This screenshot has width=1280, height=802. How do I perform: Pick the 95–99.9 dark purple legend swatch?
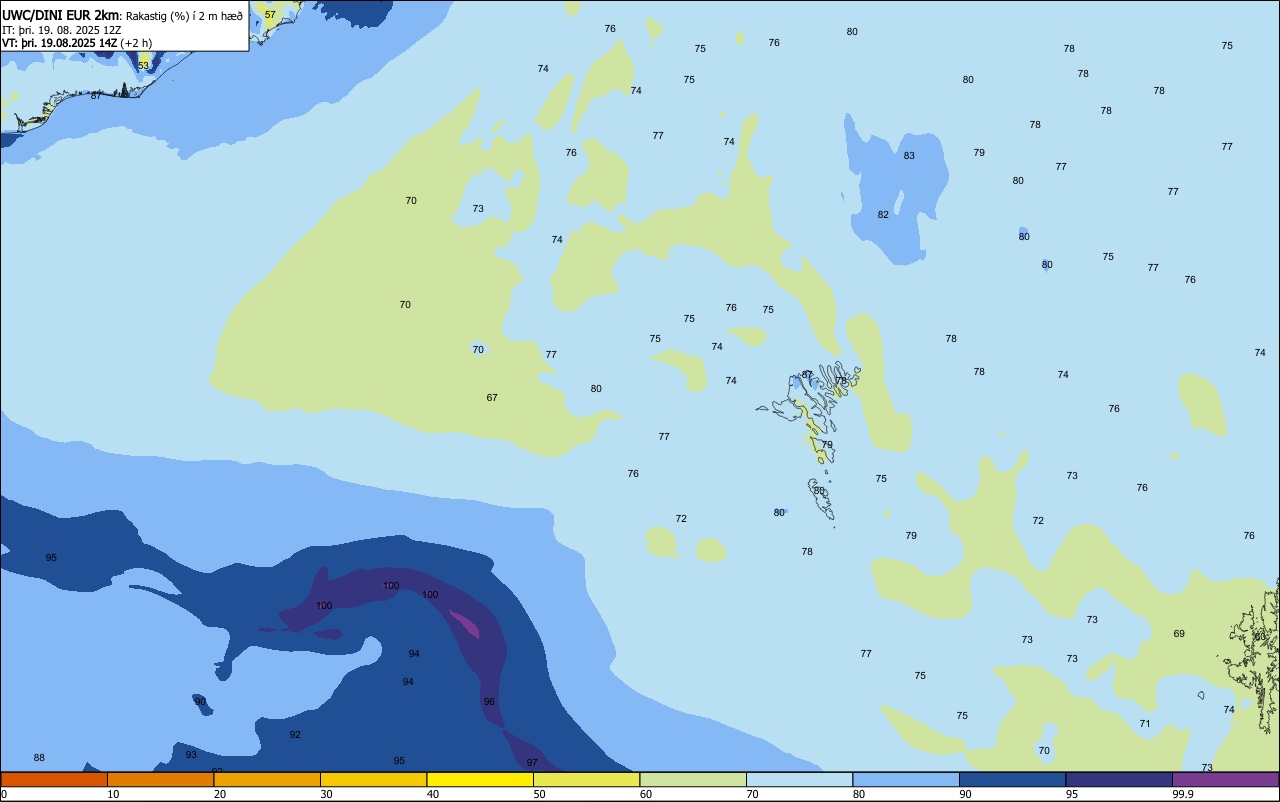1119,779
